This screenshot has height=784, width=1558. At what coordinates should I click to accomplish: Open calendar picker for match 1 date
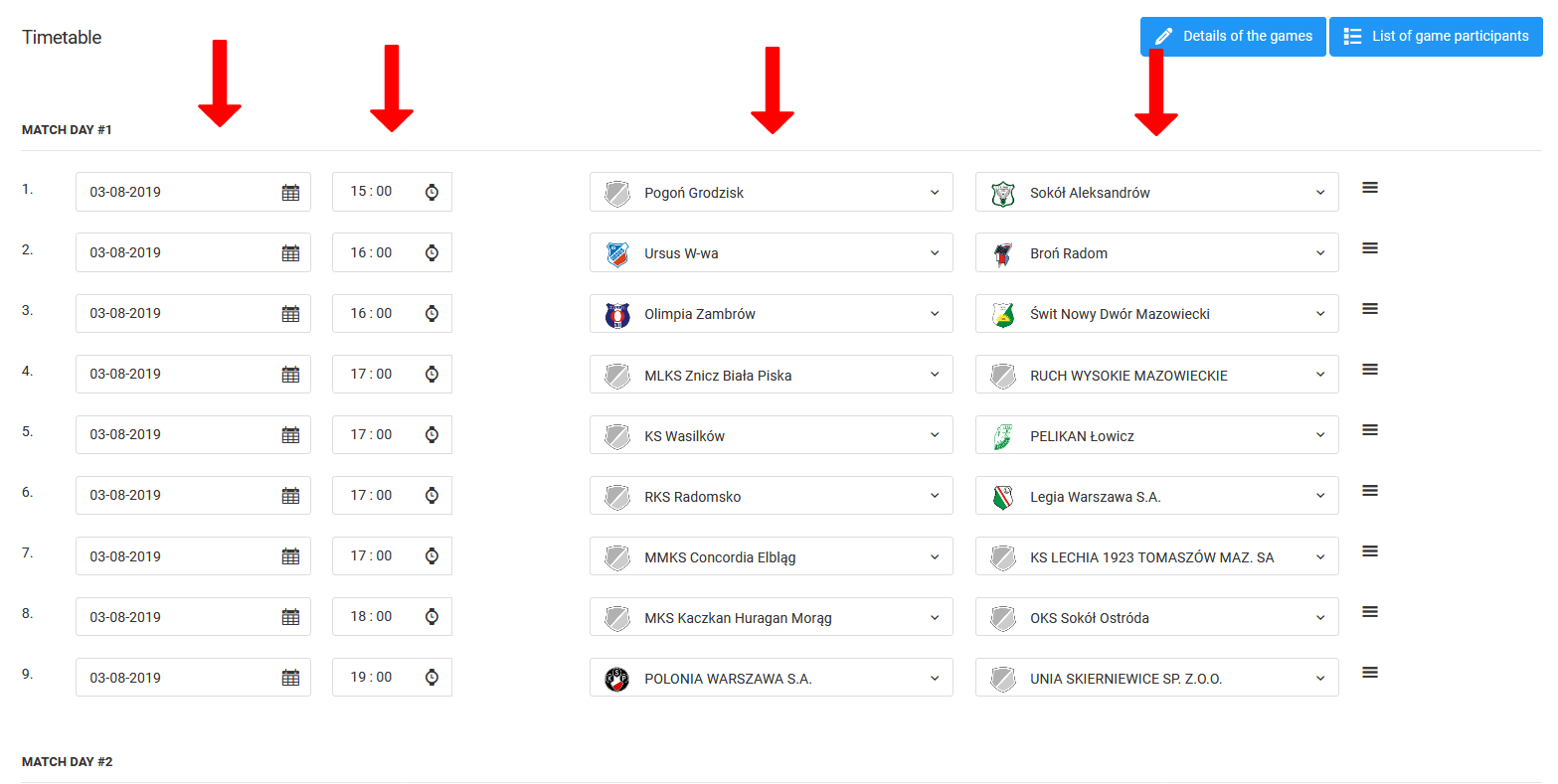click(x=290, y=193)
